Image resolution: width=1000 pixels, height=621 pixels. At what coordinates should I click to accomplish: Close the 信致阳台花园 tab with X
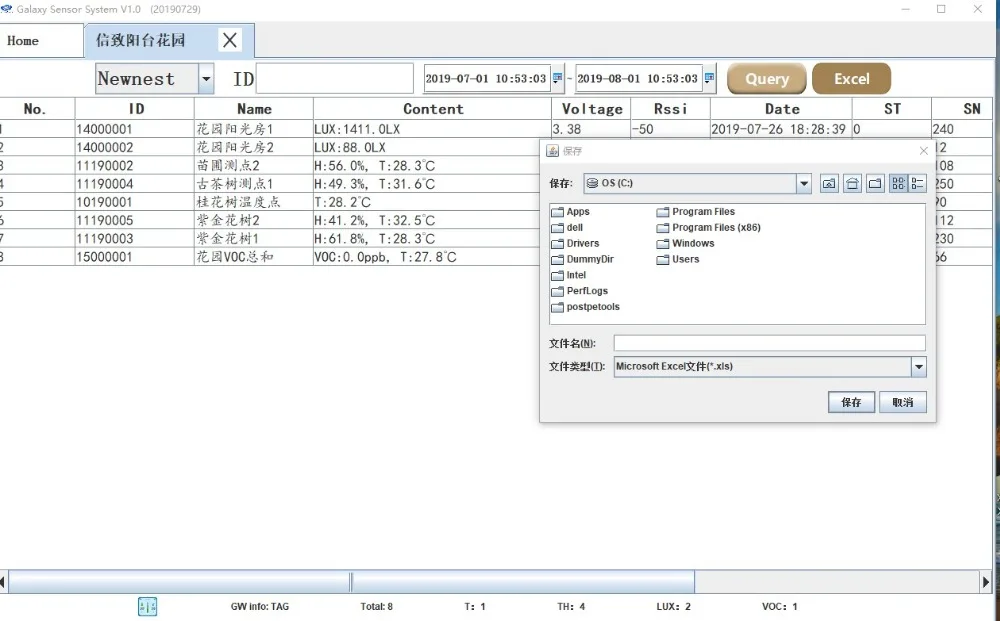(x=230, y=40)
